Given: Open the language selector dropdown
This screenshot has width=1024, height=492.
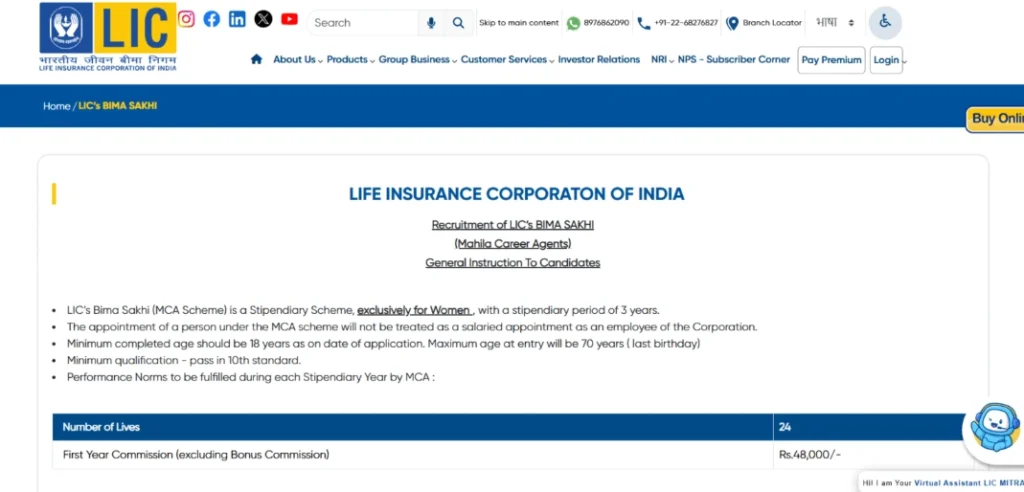Looking at the screenshot, I should (x=834, y=23).
